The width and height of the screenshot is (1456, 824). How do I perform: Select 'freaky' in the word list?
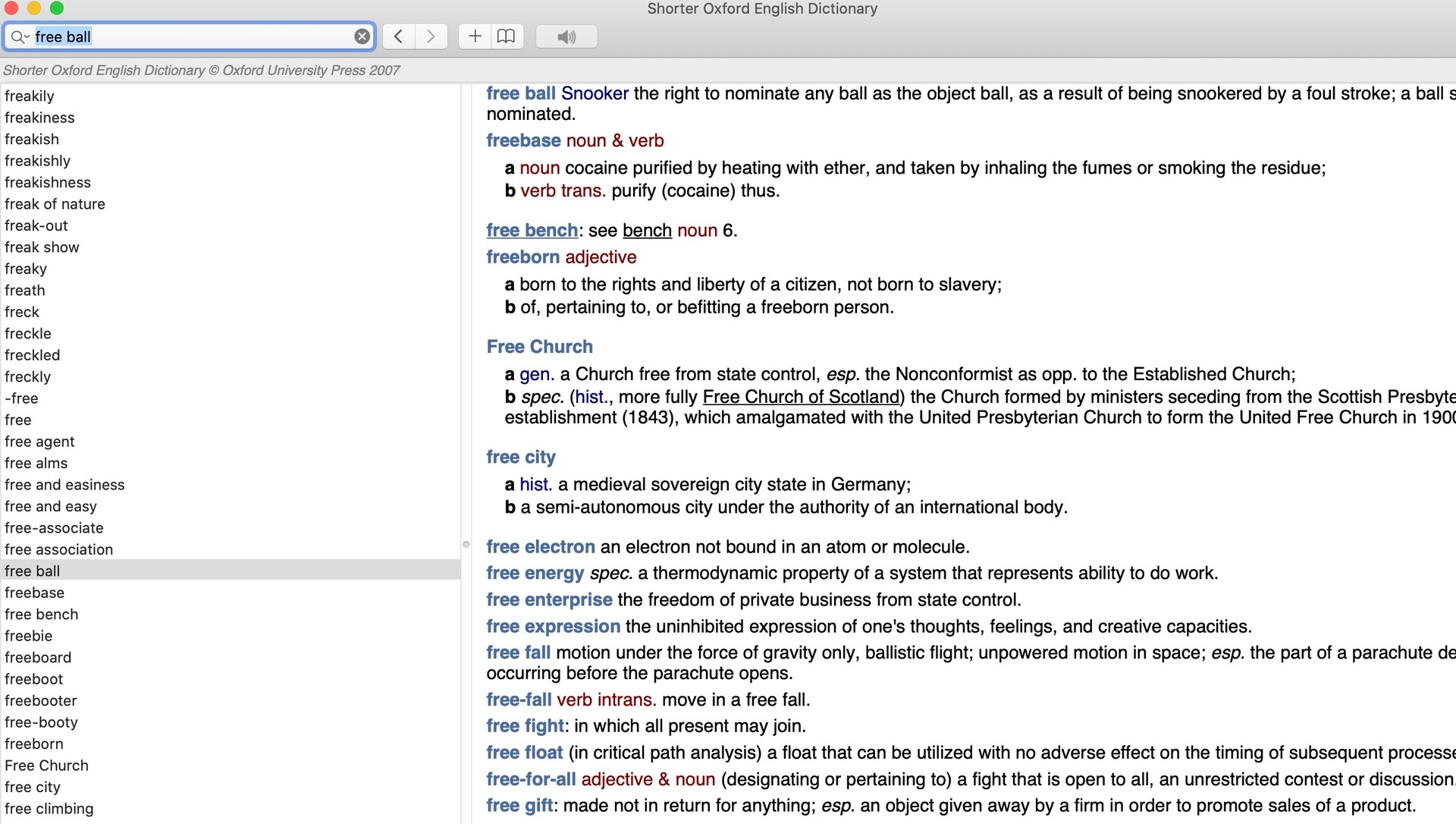click(231, 269)
